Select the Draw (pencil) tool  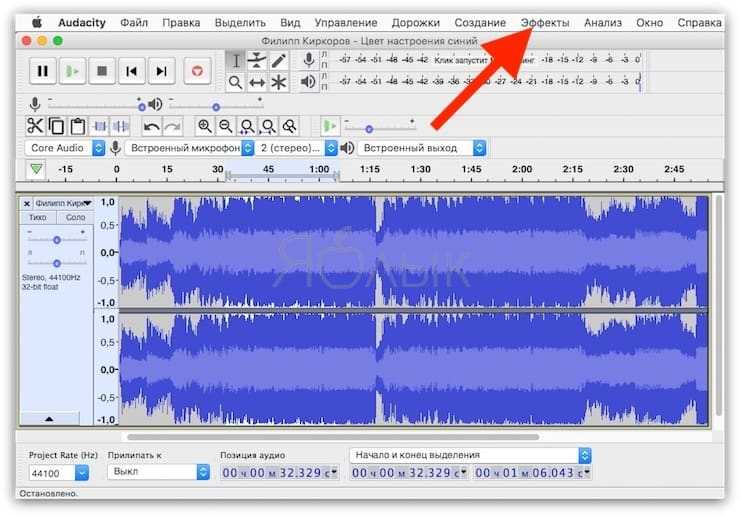point(278,61)
